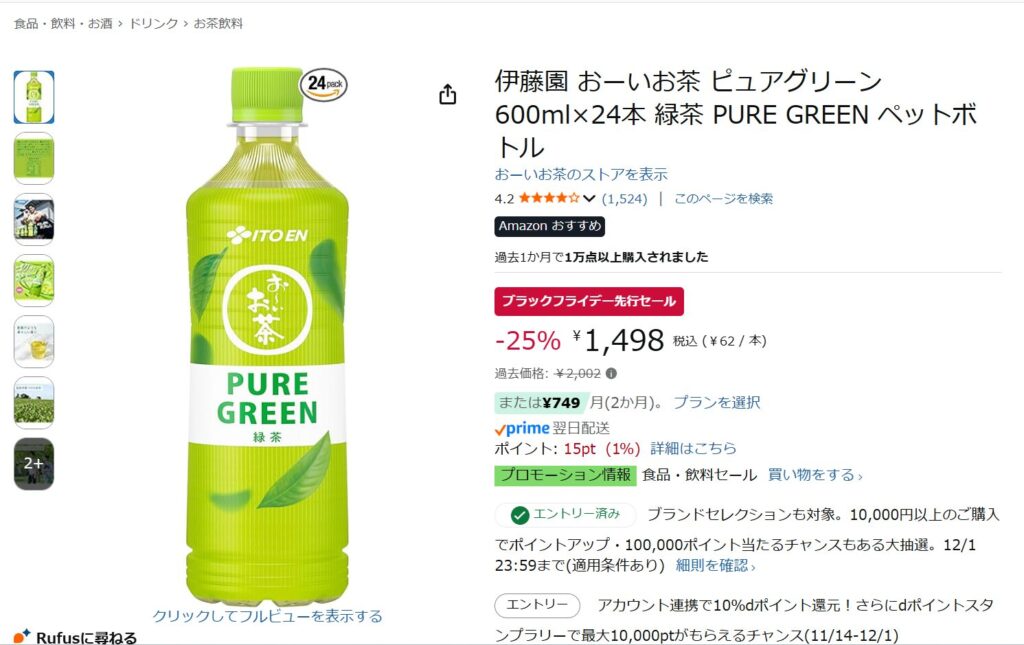Click the star rating icons
This screenshot has height=645, width=1024.
(549, 198)
